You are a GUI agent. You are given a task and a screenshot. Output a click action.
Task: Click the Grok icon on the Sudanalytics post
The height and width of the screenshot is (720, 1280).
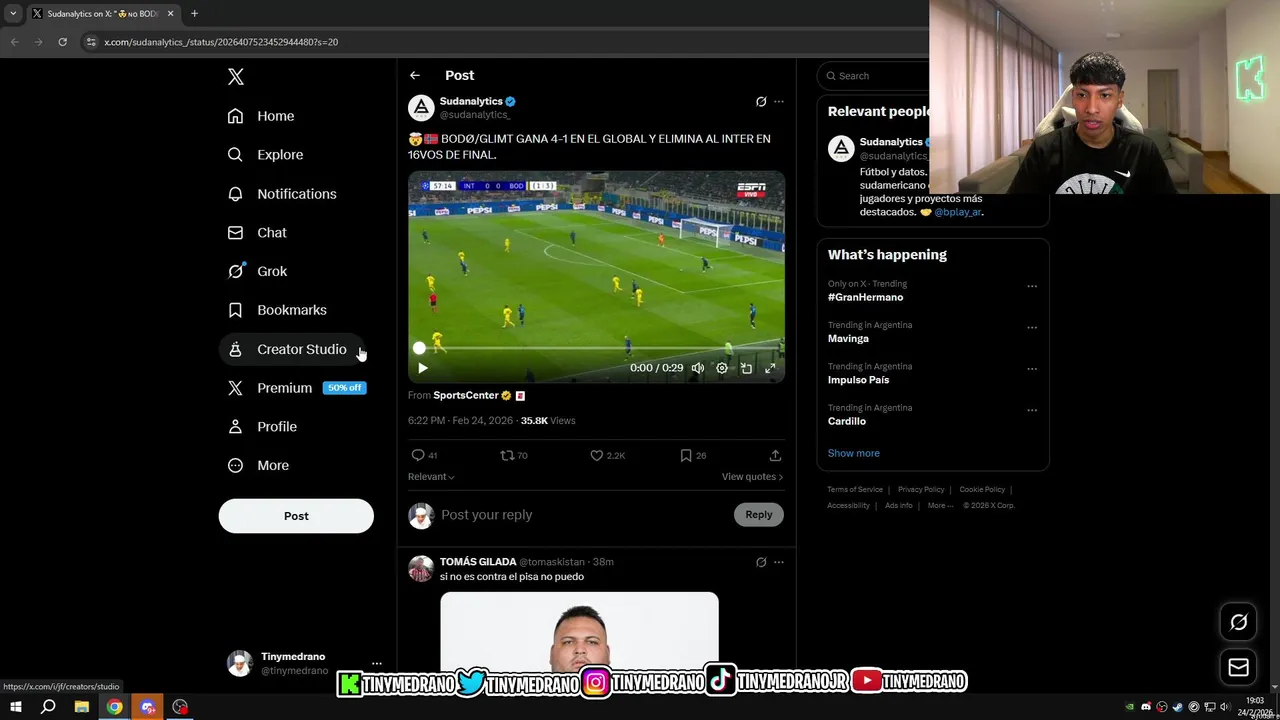(x=761, y=102)
